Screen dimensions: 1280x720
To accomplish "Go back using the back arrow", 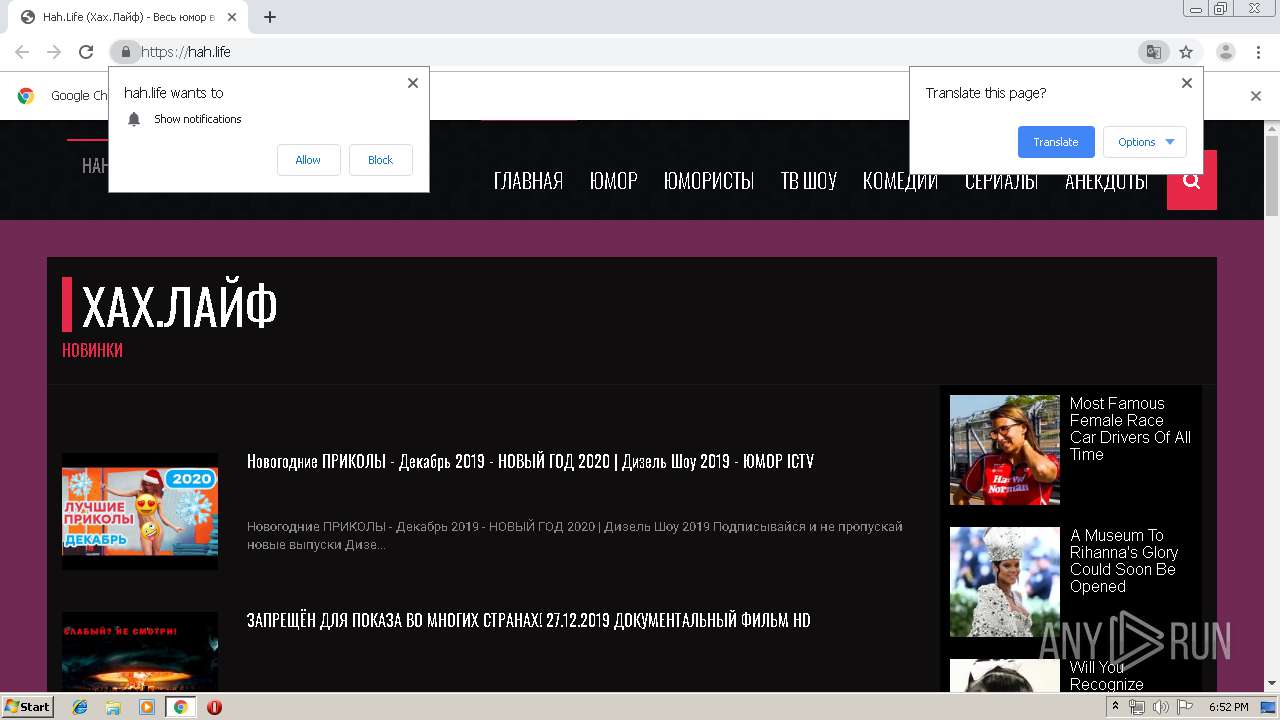I will (22, 52).
